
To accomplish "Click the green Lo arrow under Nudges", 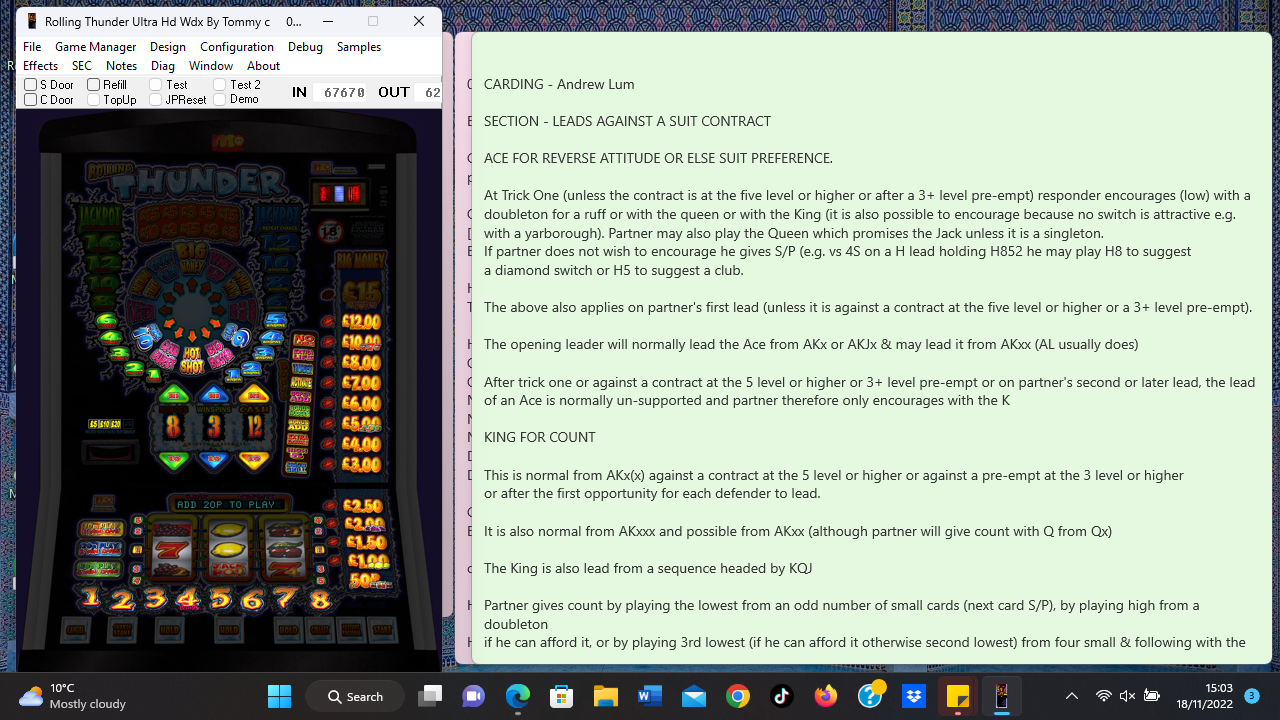I will point(174,460).
